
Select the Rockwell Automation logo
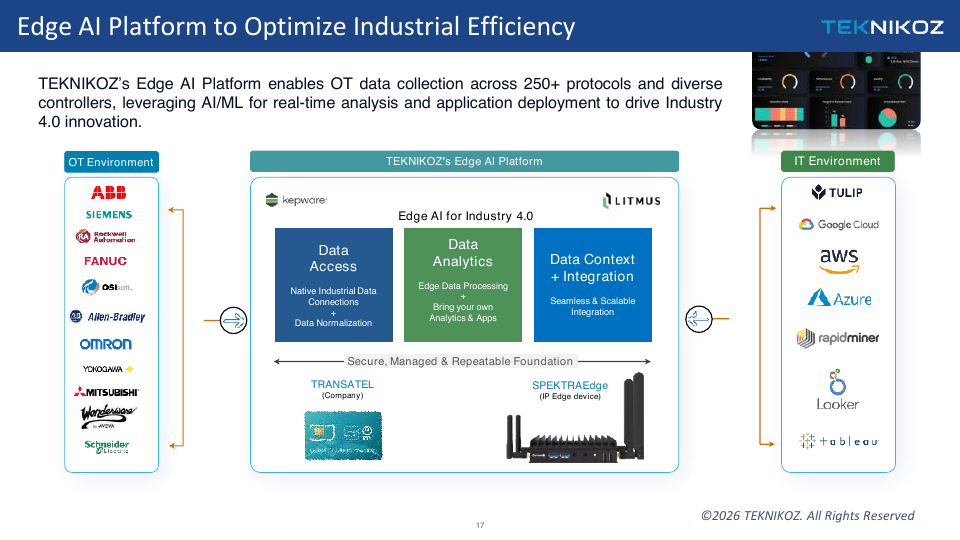pos(105,236)
